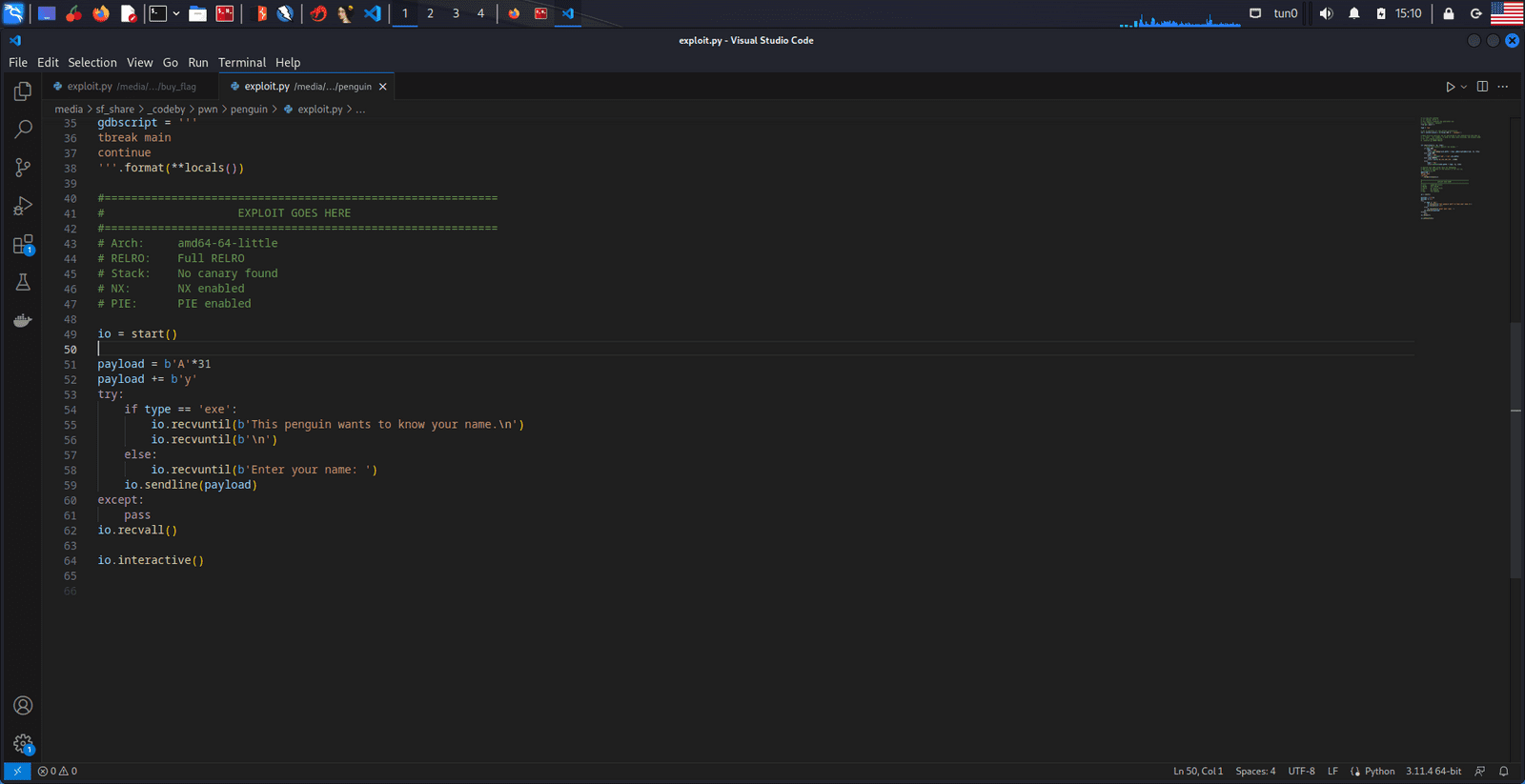Open the Kali applications menu
The image size is (1525, 784).
(13, 13)
